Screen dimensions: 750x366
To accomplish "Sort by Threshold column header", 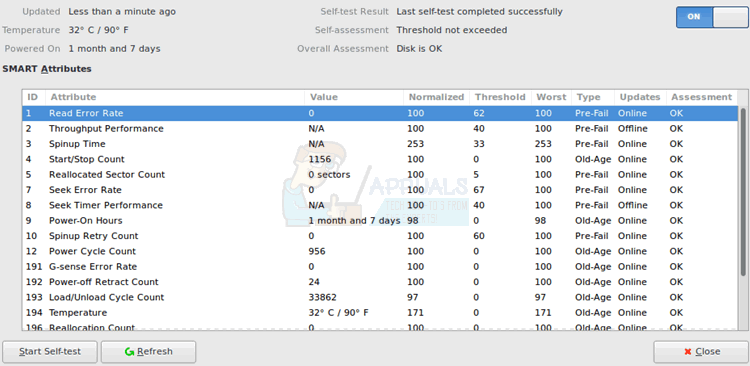I will tap(500, 97).
